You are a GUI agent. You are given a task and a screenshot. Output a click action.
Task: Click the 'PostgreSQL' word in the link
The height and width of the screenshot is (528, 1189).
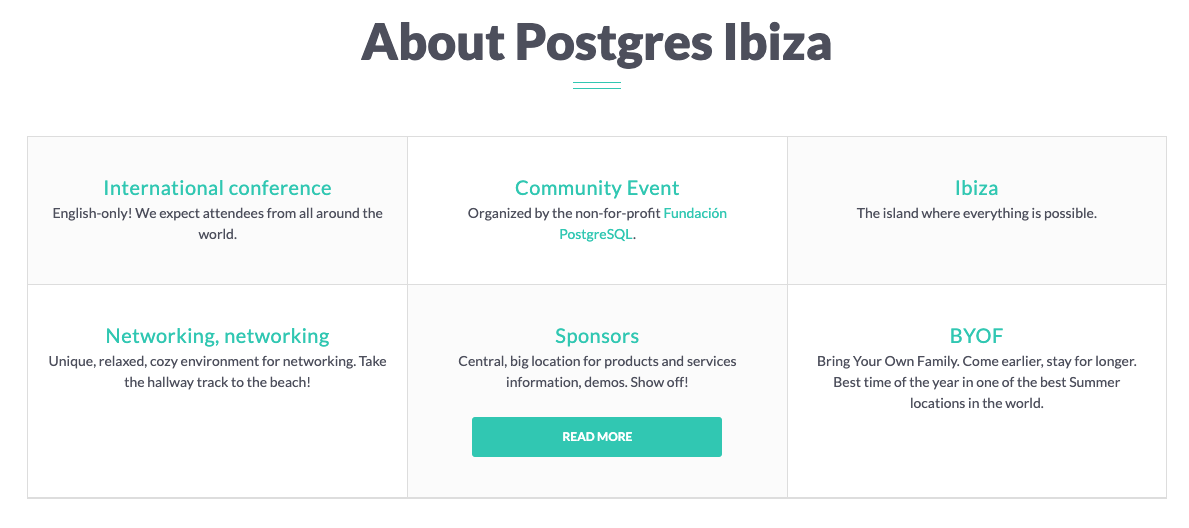(595, 234)
